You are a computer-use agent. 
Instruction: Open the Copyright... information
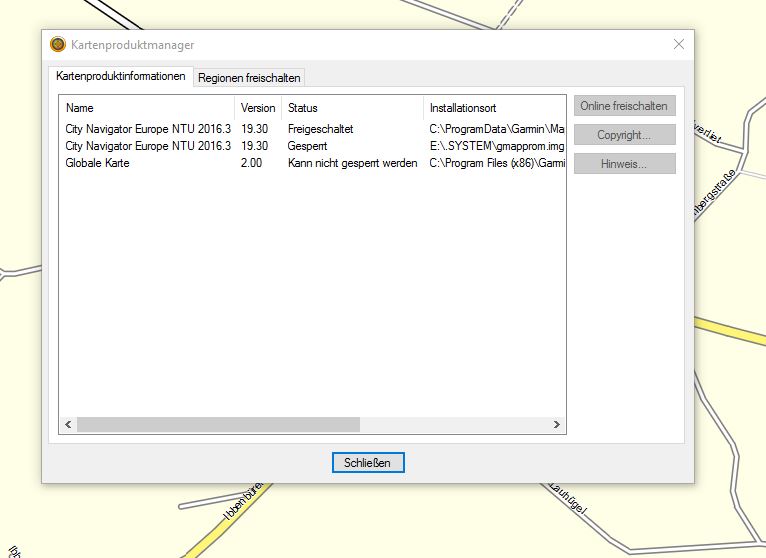[x=624, y=135]
